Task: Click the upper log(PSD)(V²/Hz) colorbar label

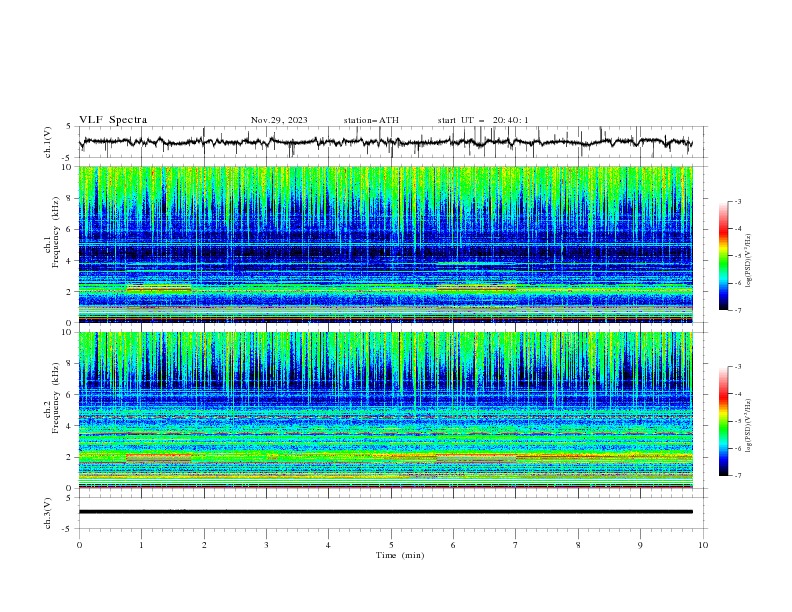Action: tap(748, 261)
